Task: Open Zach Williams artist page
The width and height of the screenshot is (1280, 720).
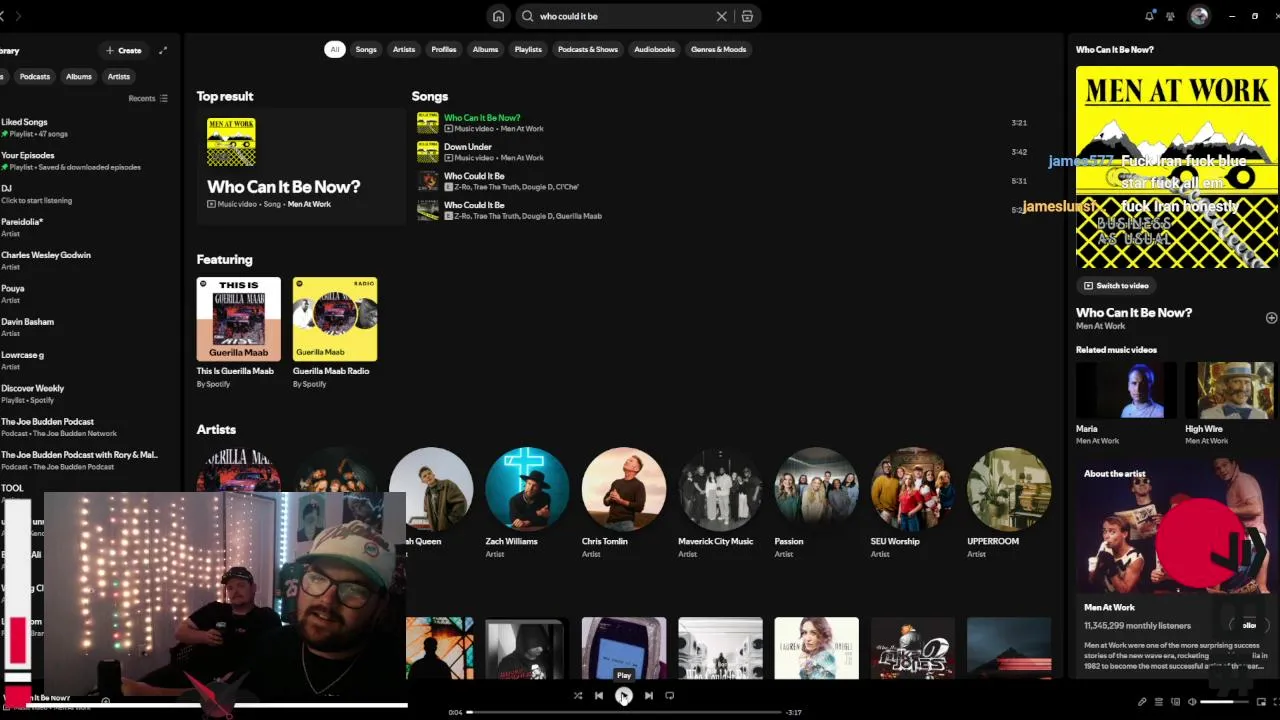Action: click(527, 502)
